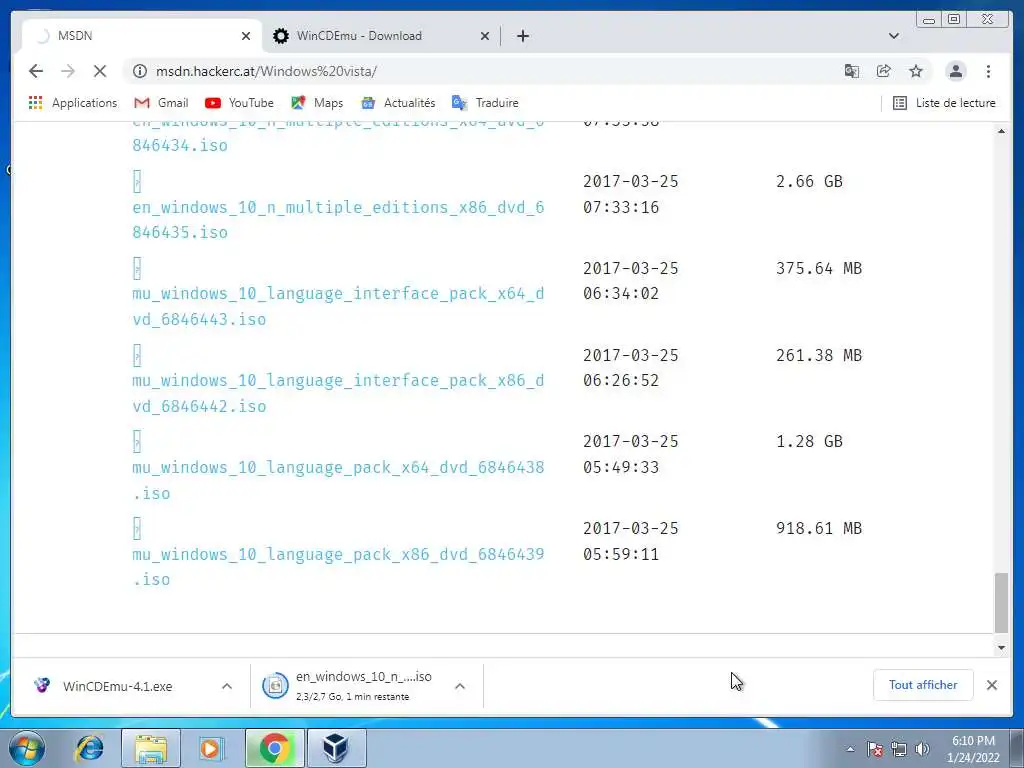The width and height of the screenshot is (1024, 768).
Task: Select the 1.28 GB size text
Action: (x=809, y=441)
